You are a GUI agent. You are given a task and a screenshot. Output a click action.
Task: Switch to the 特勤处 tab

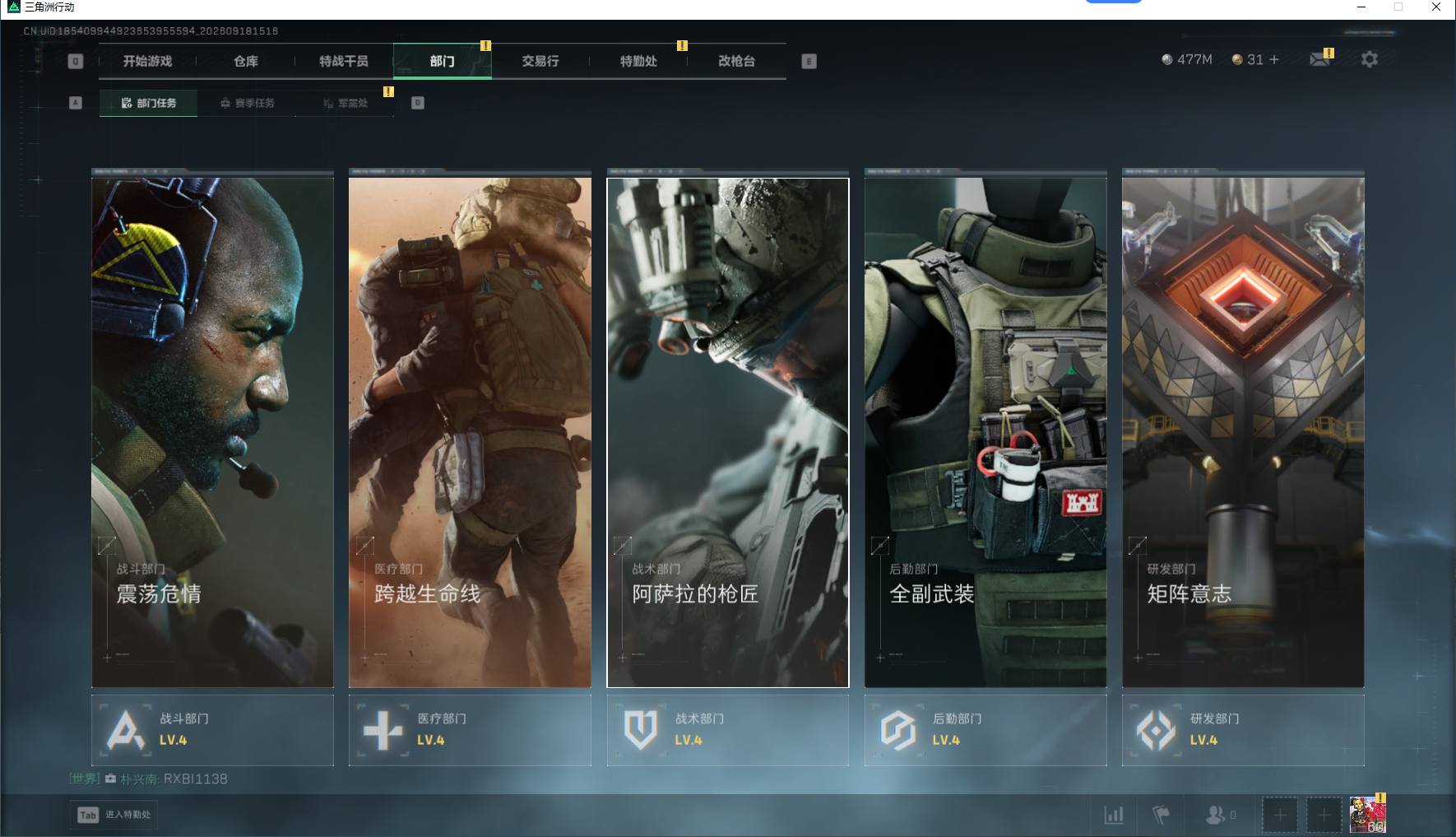pyautogui.click(x=638, y=61)
